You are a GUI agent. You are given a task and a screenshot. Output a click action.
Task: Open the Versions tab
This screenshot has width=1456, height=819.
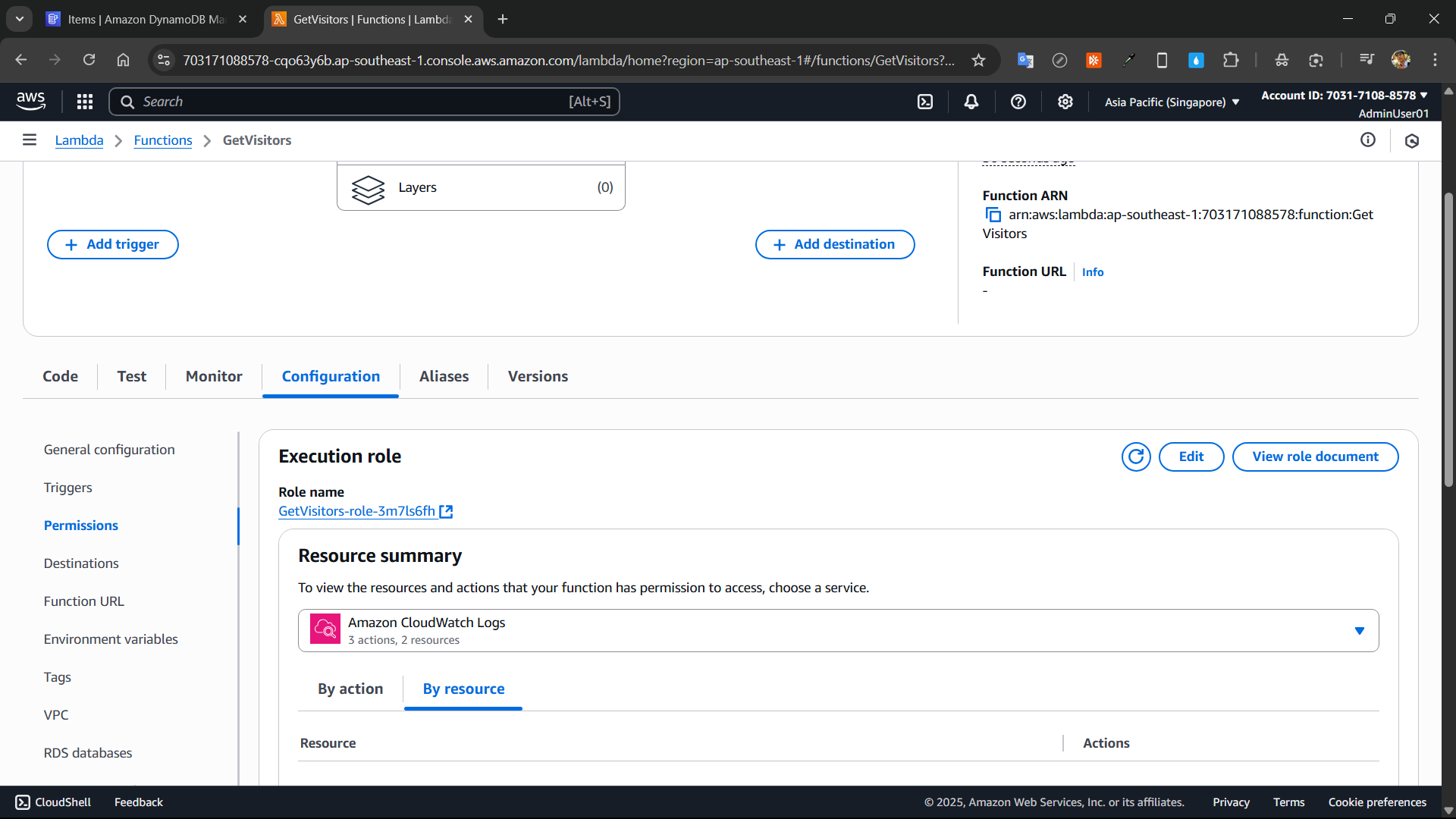pyautogui.click(x=538, y=376)
